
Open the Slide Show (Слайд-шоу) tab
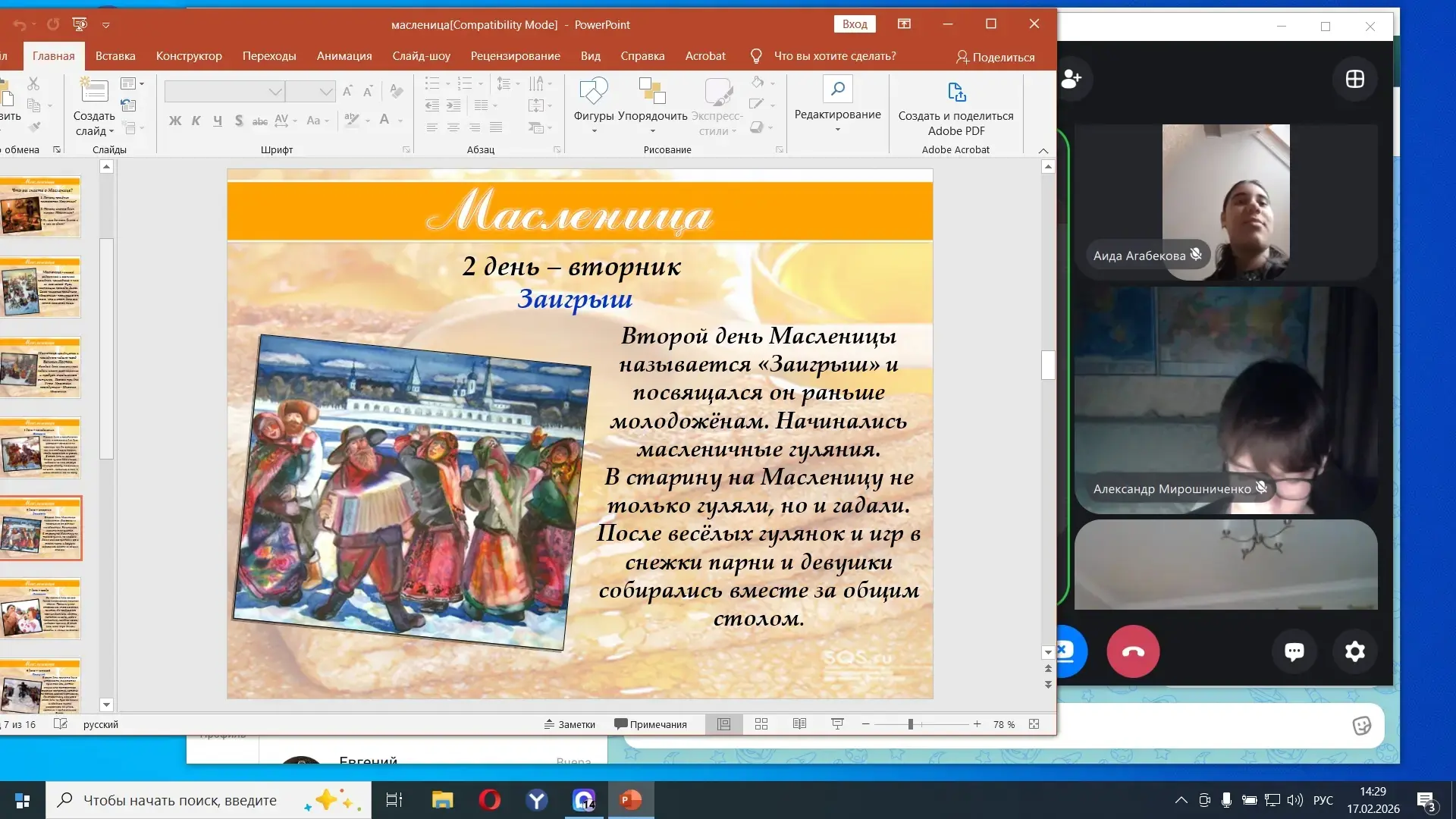pyautogui.click(x=421, y=56)
